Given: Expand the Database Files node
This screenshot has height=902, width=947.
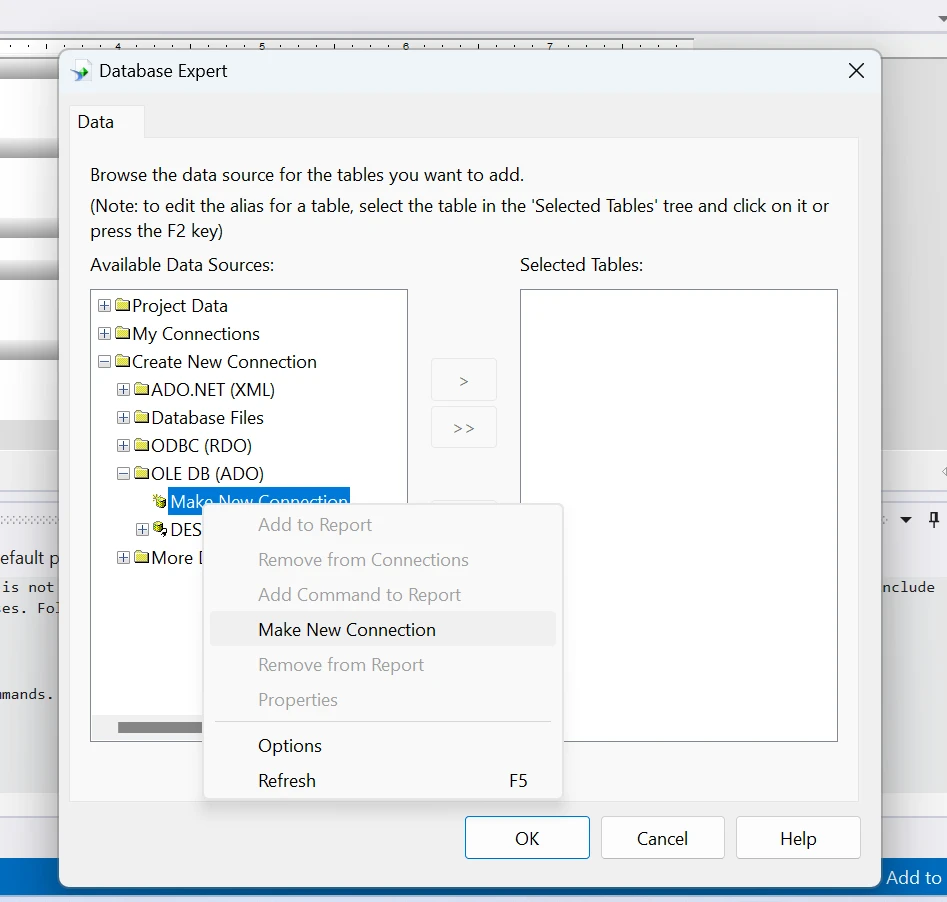Looking at the screenshot, I should pyautogui.click(x=123, y=418).
